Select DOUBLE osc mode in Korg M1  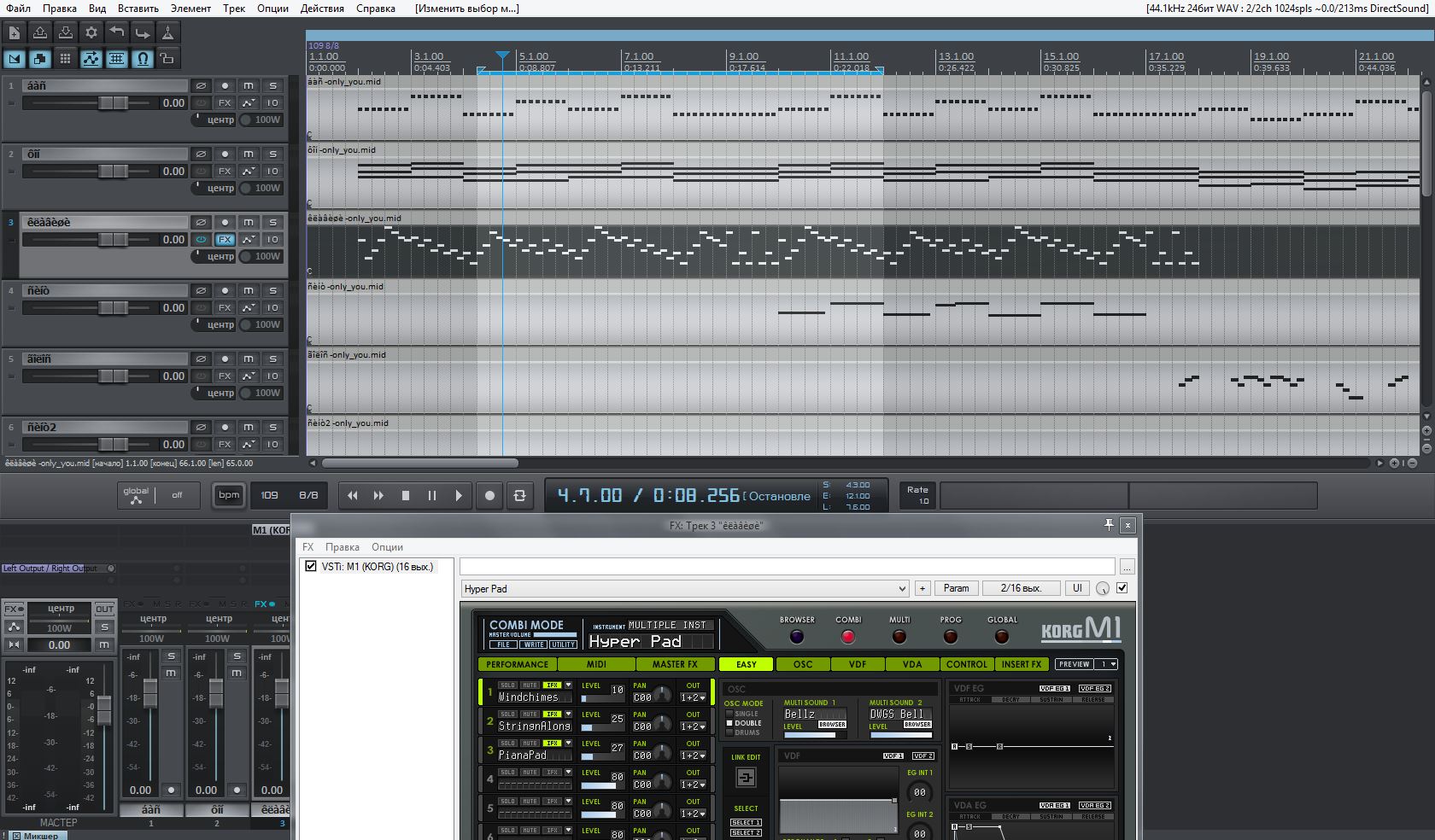point(729,723)
